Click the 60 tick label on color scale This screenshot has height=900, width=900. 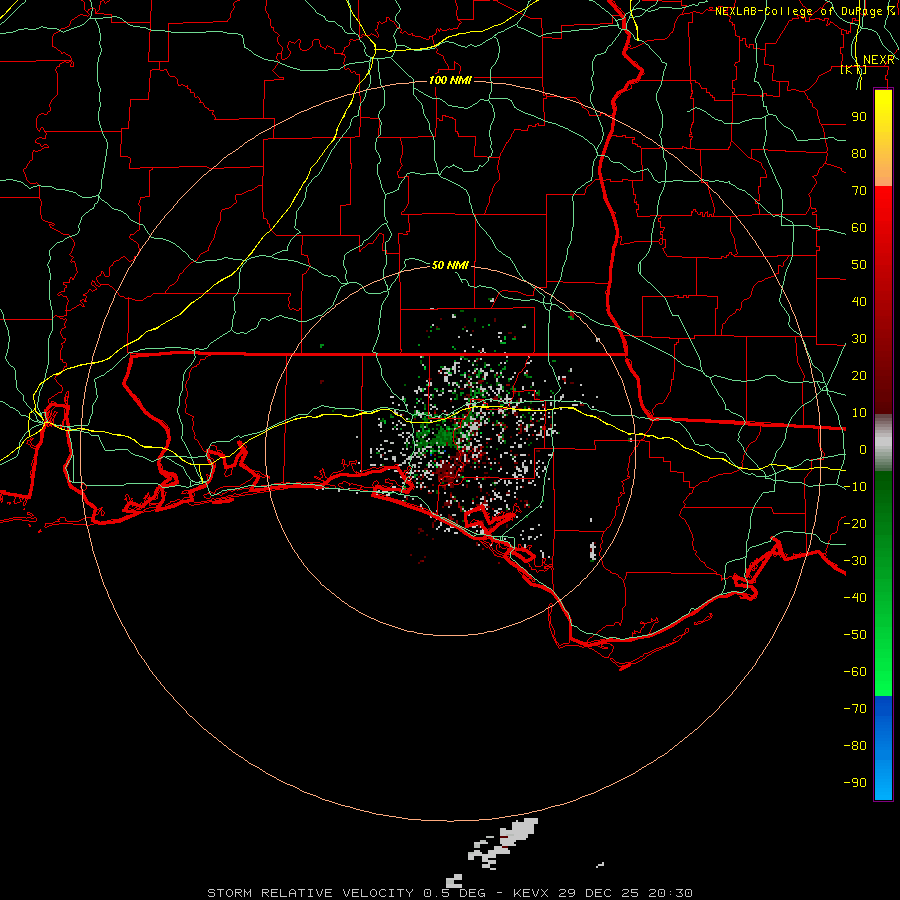pyautogui.click(x=859, y=228)
